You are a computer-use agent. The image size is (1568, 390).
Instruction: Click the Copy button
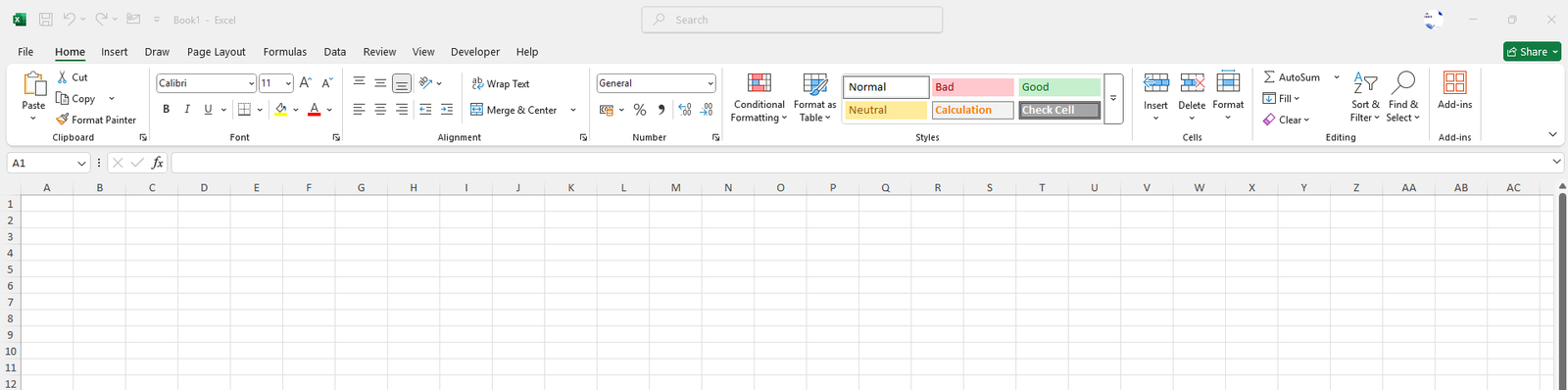76,99
